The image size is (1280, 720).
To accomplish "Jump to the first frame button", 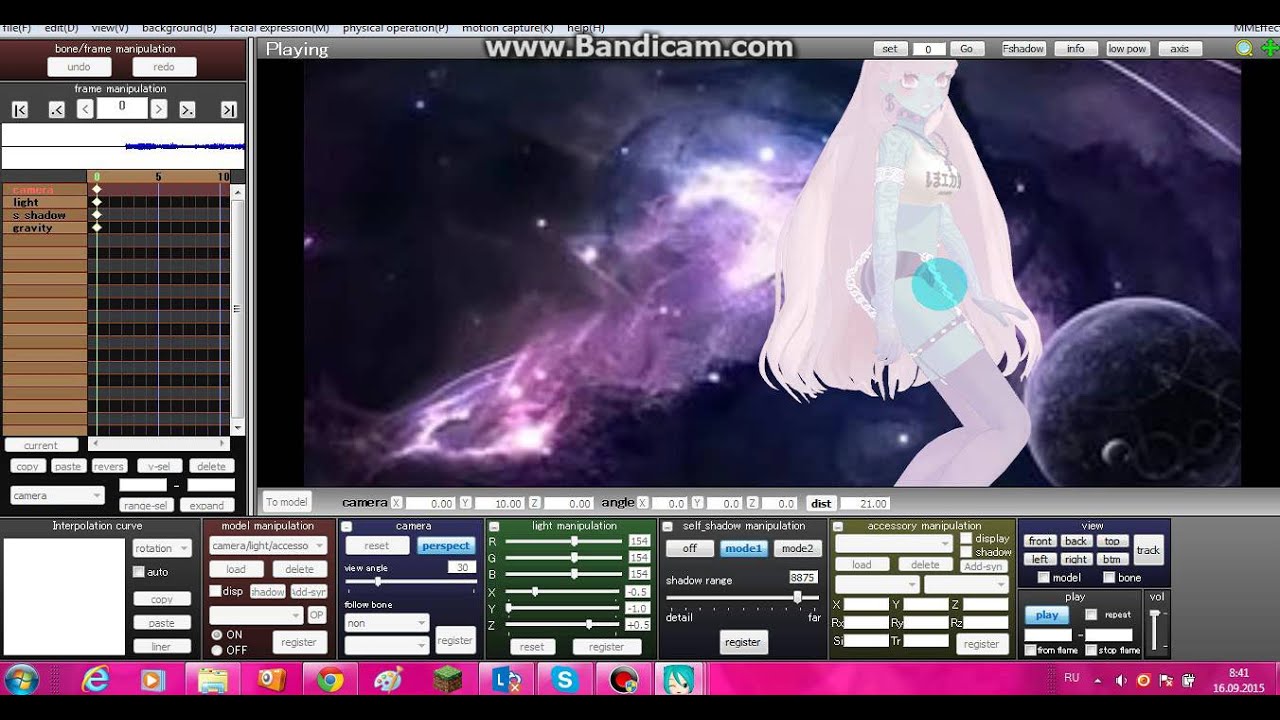I will tap(20, 109).
